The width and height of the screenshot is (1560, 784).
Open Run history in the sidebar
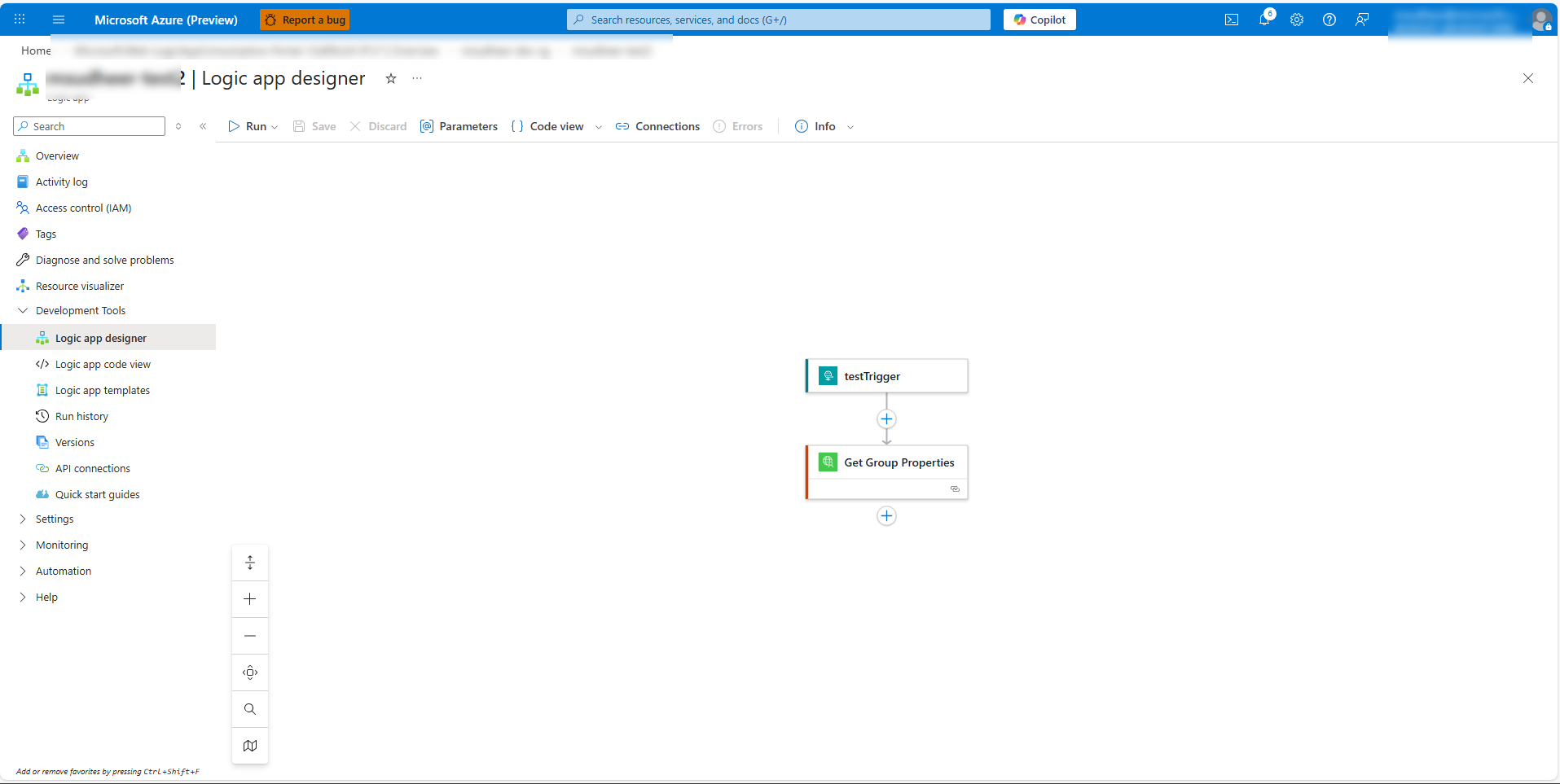(81, 417)
